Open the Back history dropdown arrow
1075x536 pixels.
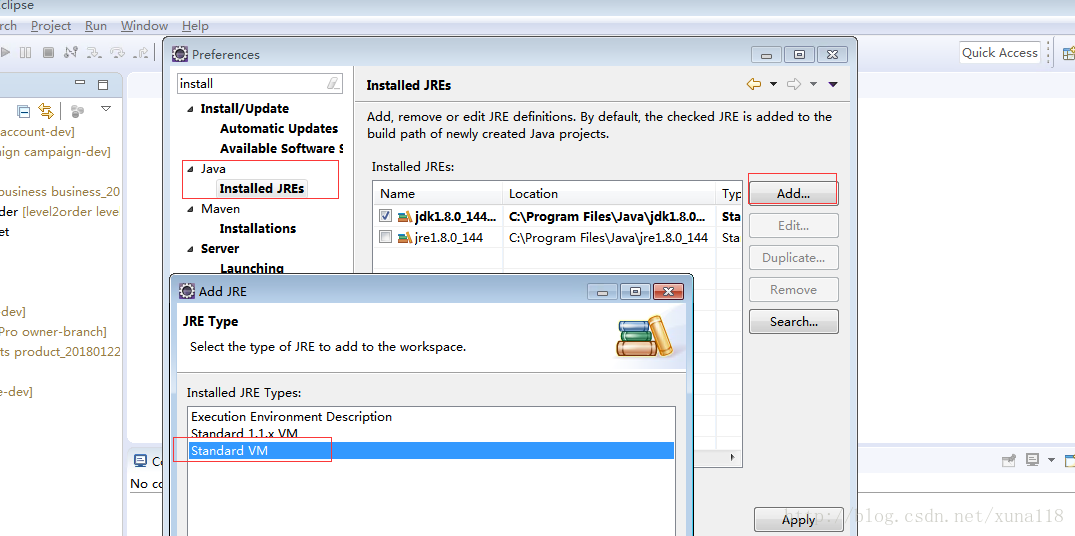(773, 84)
